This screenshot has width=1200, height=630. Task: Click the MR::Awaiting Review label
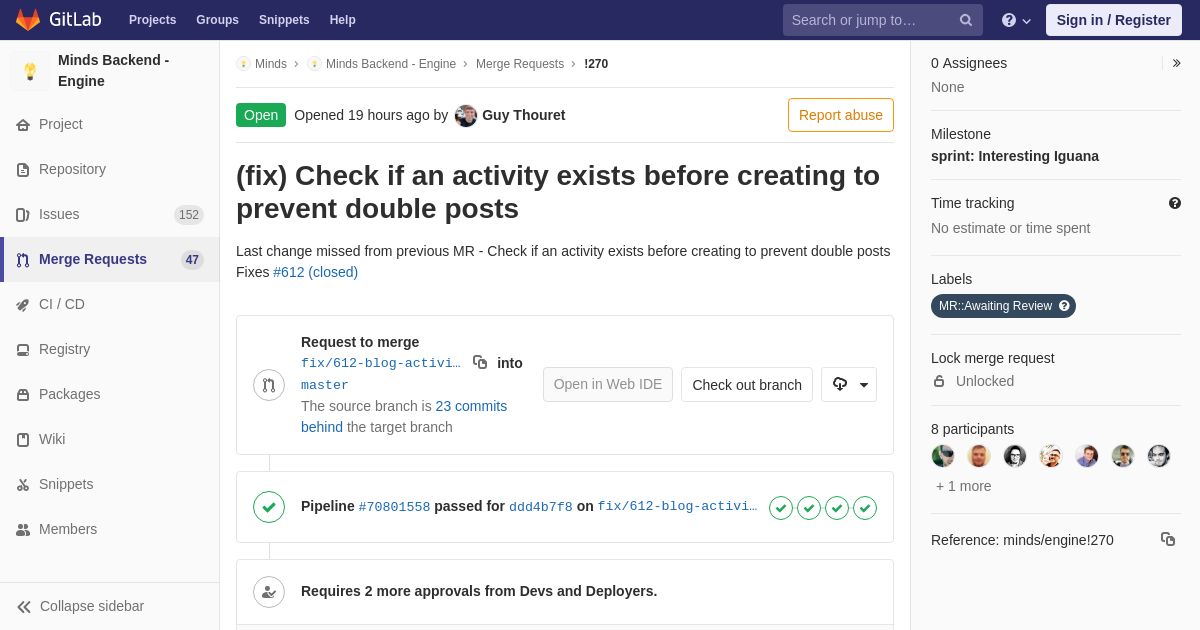pyautogui.click(x=1003, y=306)
